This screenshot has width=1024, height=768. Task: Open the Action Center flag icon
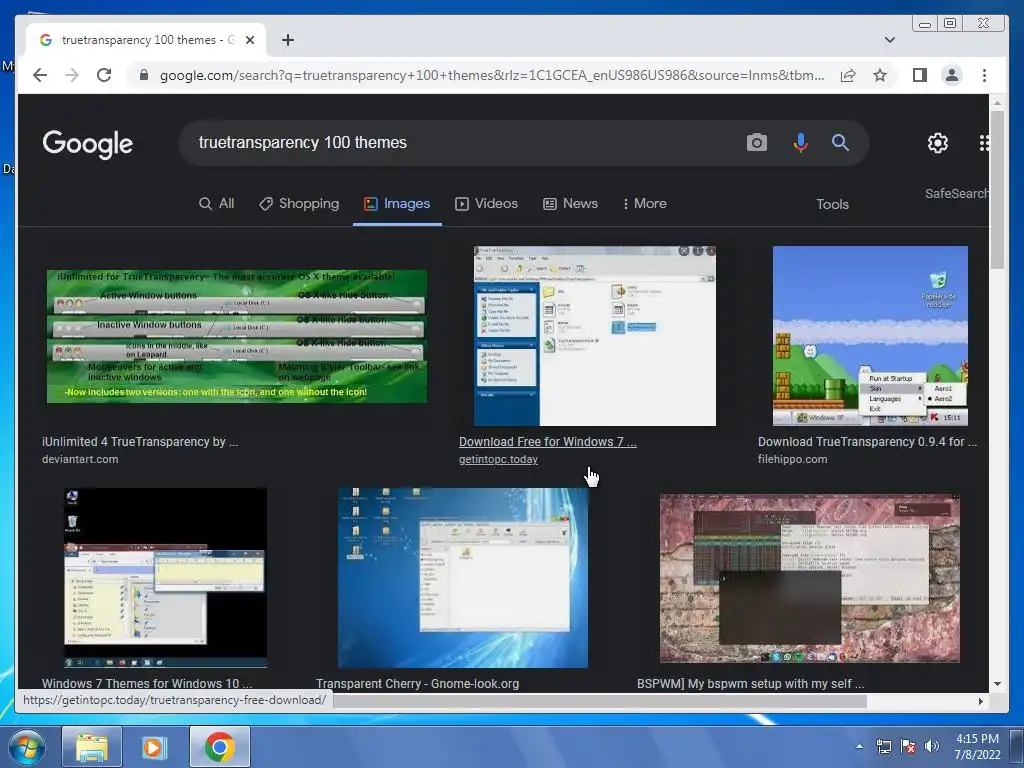point(908,746)
